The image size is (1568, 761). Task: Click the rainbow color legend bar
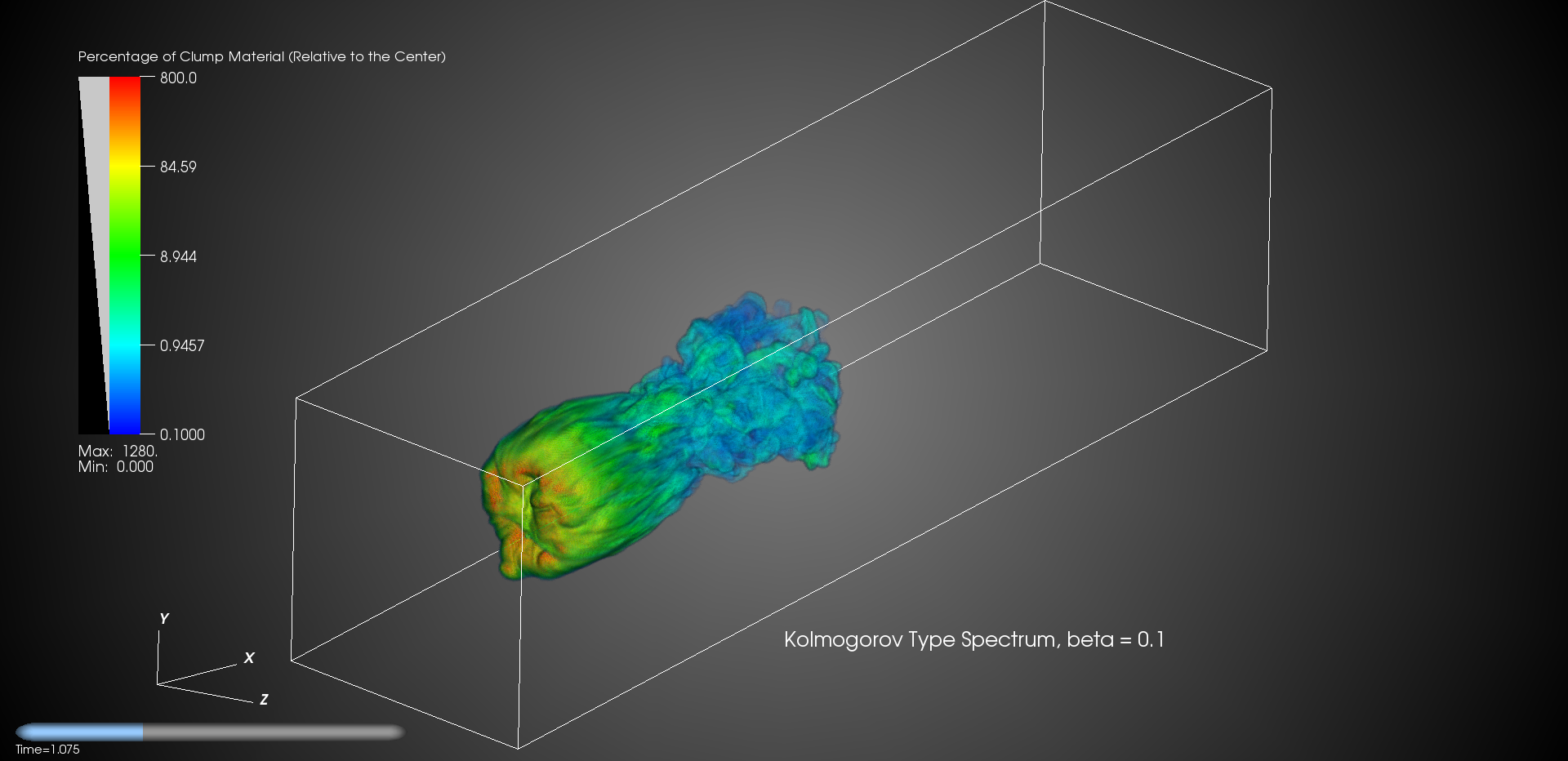point(125,256)
